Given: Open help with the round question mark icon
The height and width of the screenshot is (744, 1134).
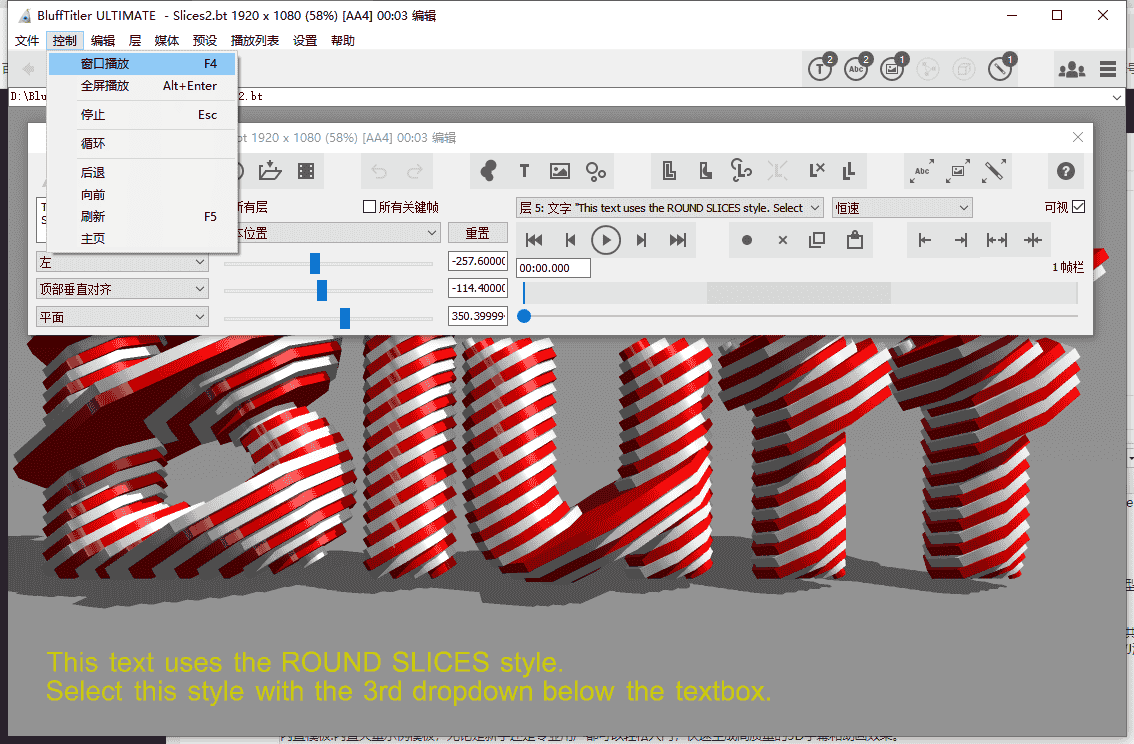Looking at the screenshot, I should (x=1065, y=171).
